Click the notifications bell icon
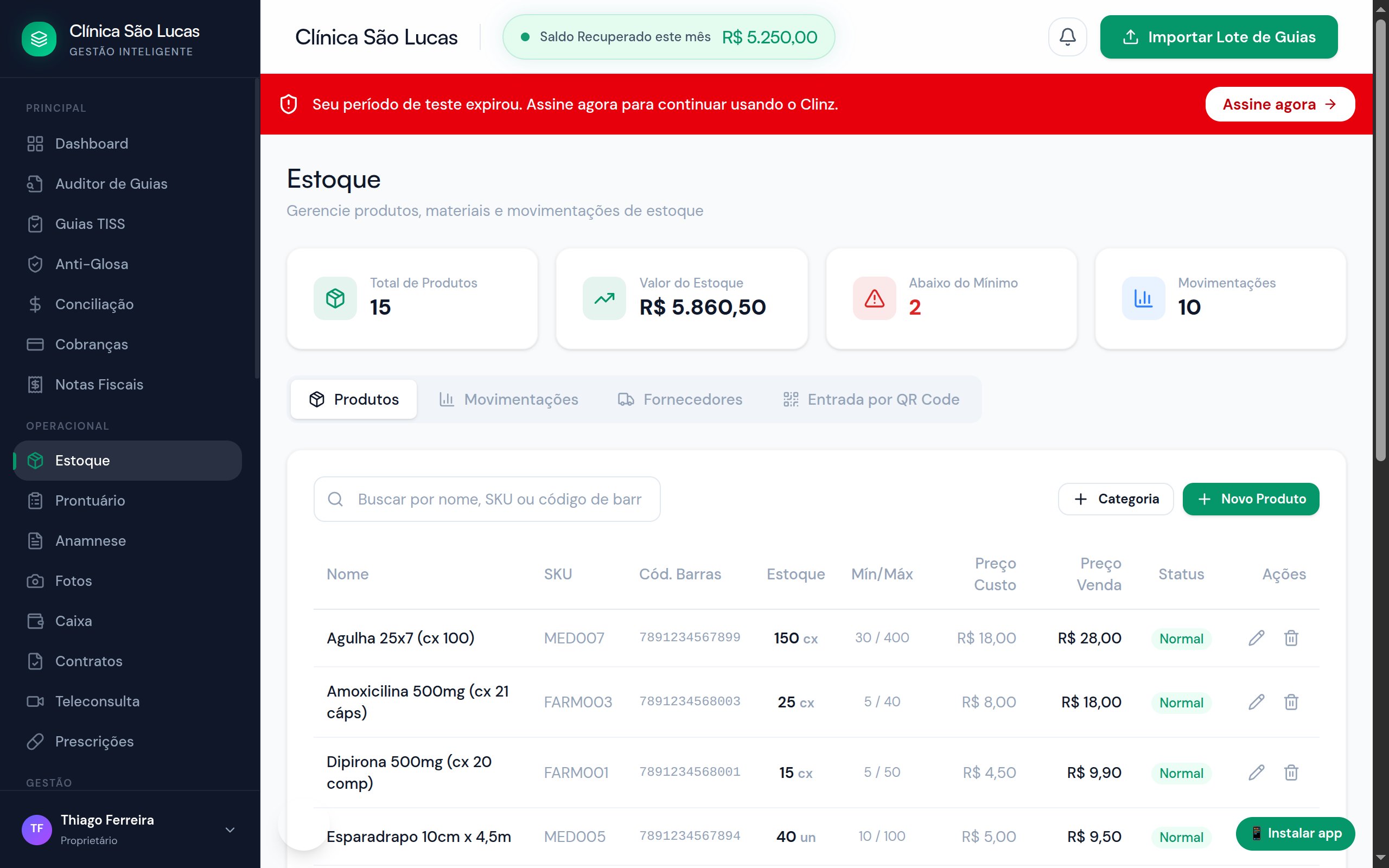Viewport: 1389px width, 868px height. click(1067, 37)
